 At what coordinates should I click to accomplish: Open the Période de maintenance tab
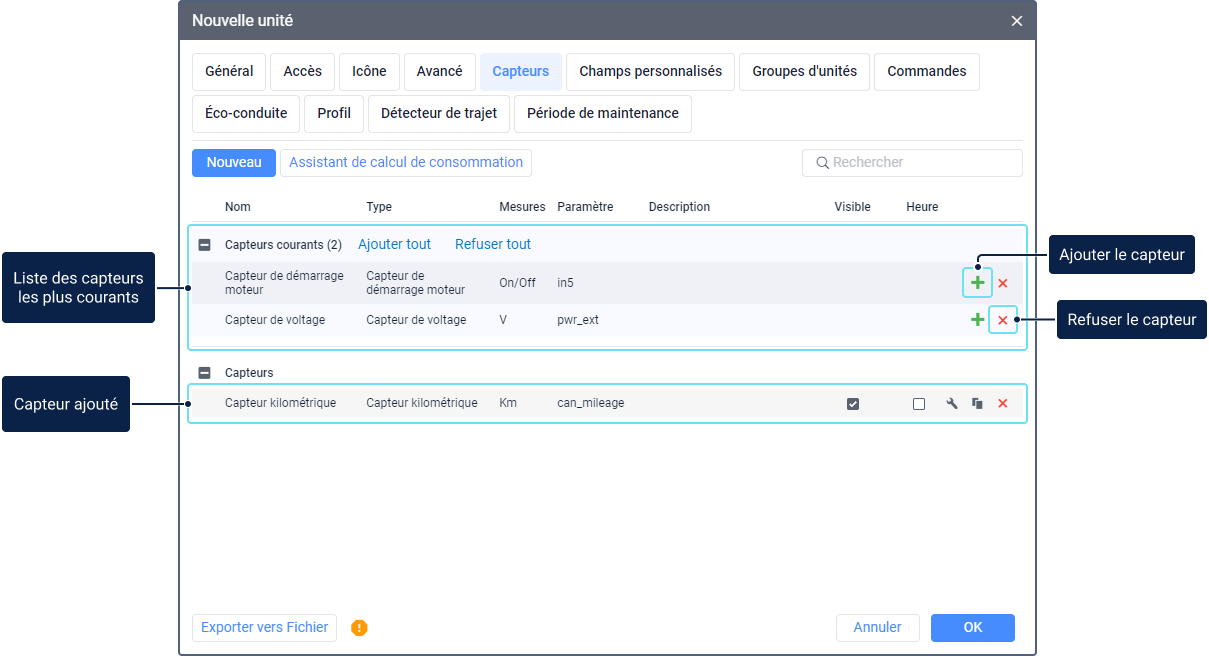[x=602, y=114]
